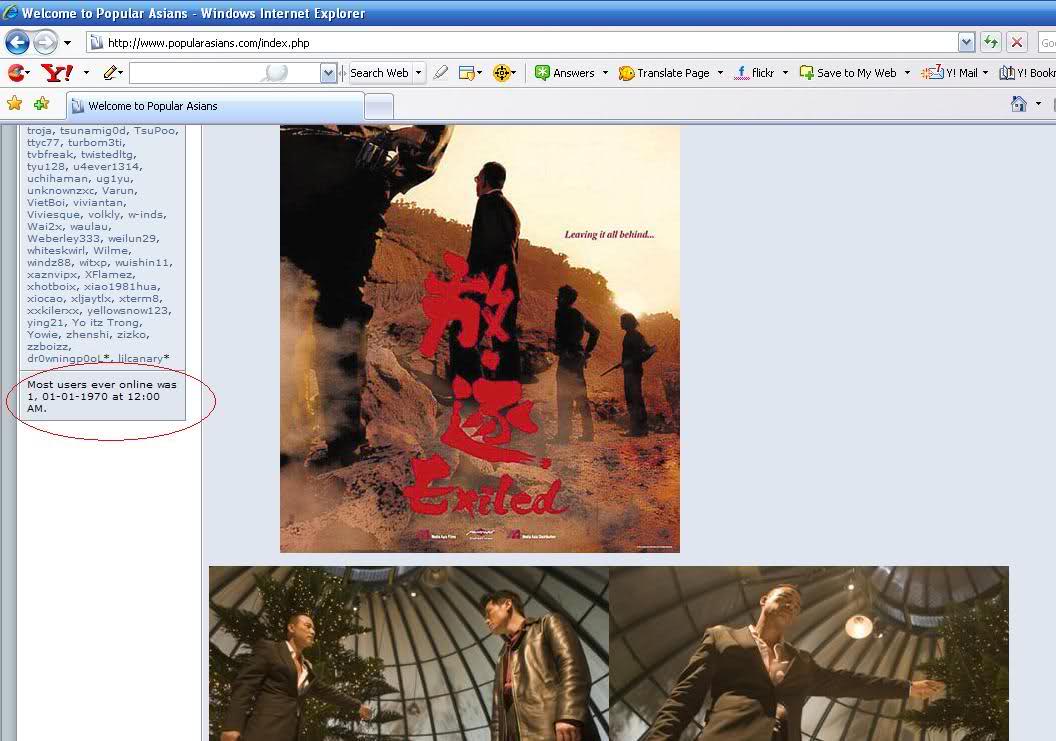Click username link Viviesque

point(54,214)
